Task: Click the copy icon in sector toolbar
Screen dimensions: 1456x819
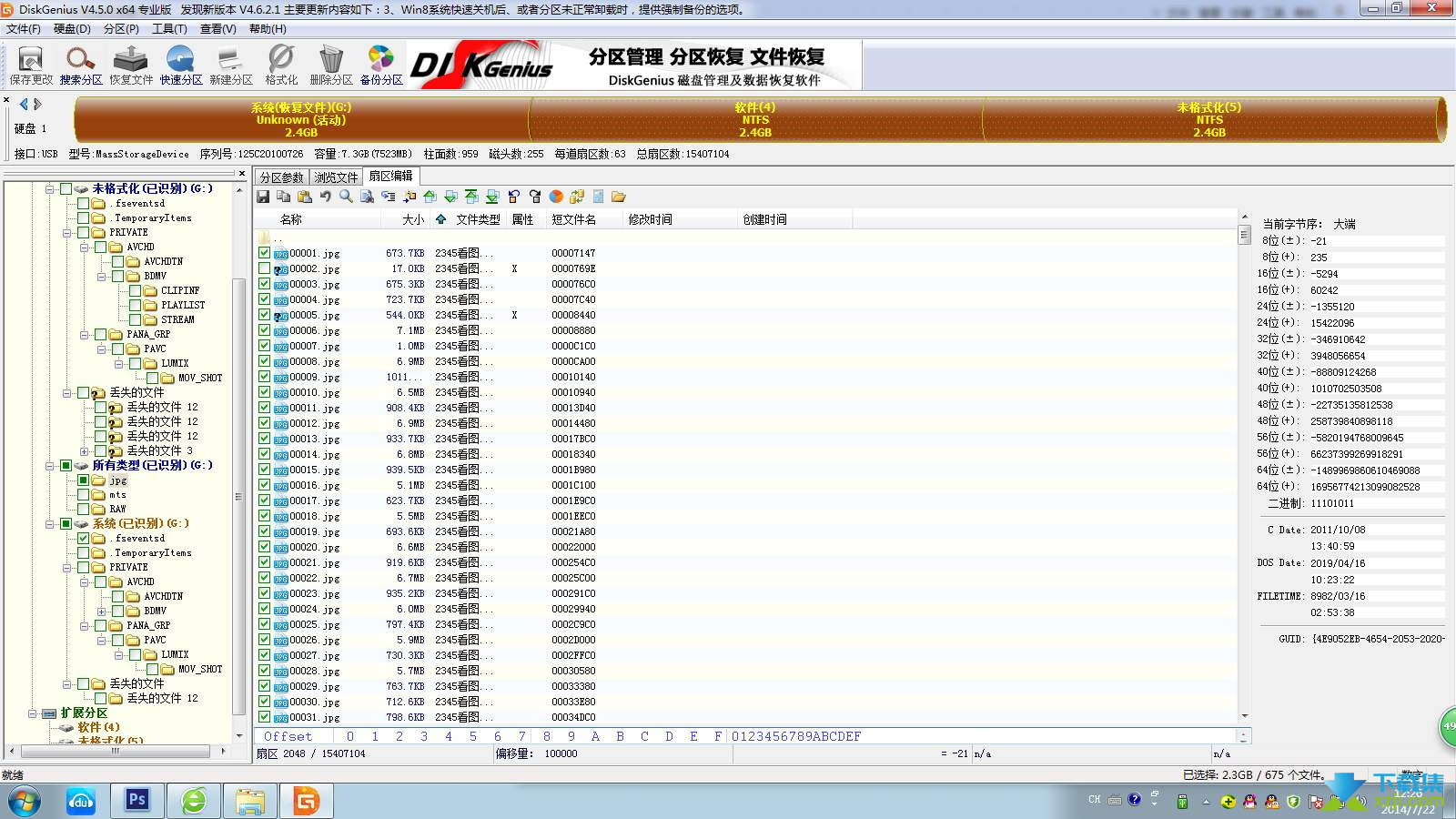Action: point(284,197)
